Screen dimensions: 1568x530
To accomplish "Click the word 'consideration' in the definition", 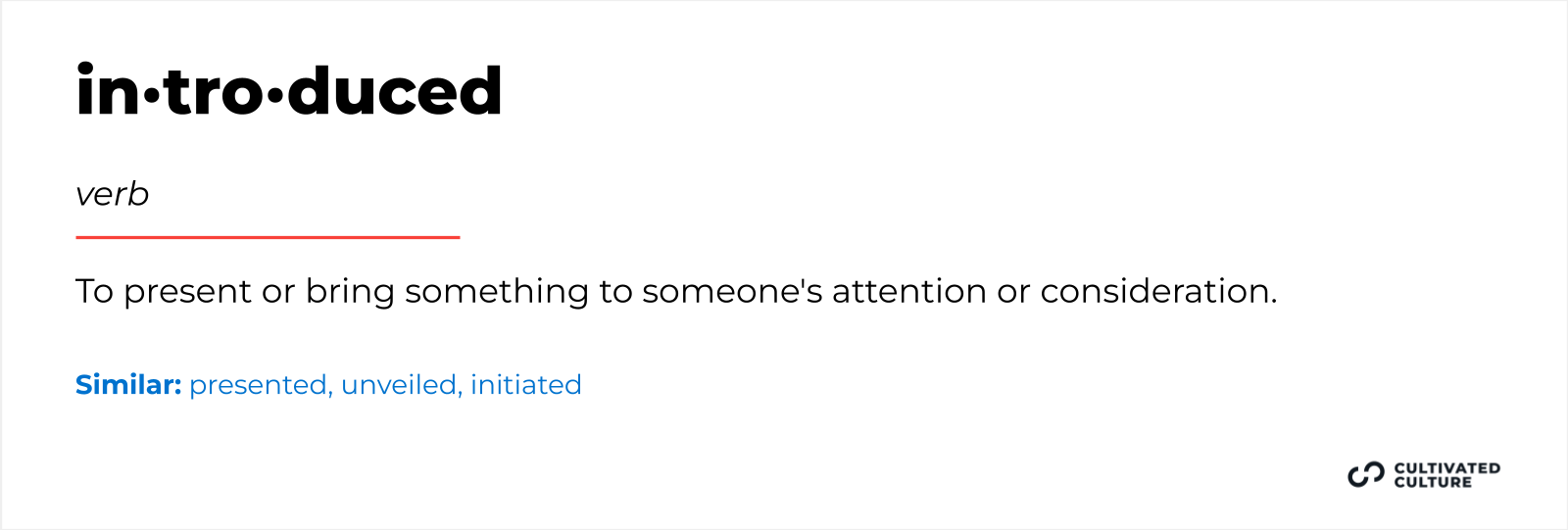I will 1158,292.
